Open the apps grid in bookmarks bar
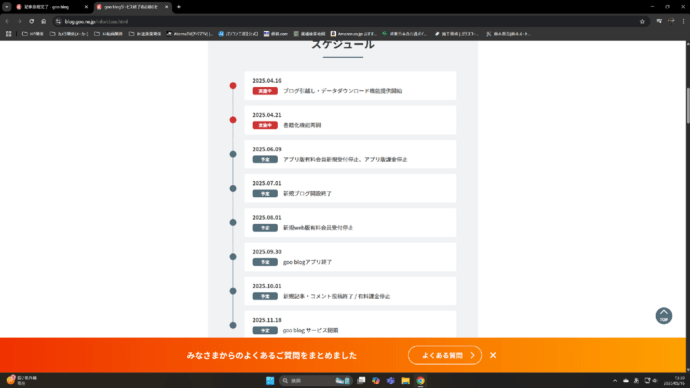The width and height of the screenshot is (690, 388). [8, 33]
